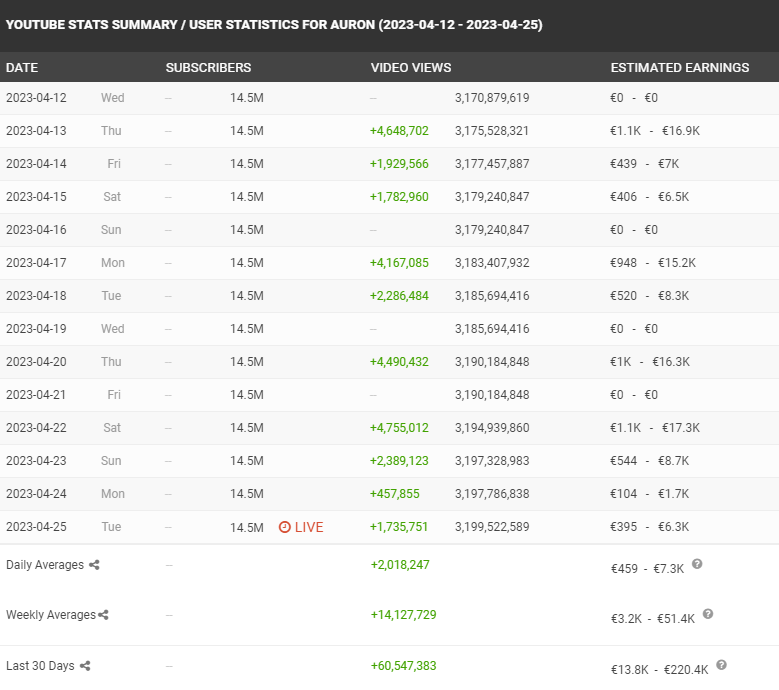
Task: Click views gain +1,782,960
Action: point(399,197)
